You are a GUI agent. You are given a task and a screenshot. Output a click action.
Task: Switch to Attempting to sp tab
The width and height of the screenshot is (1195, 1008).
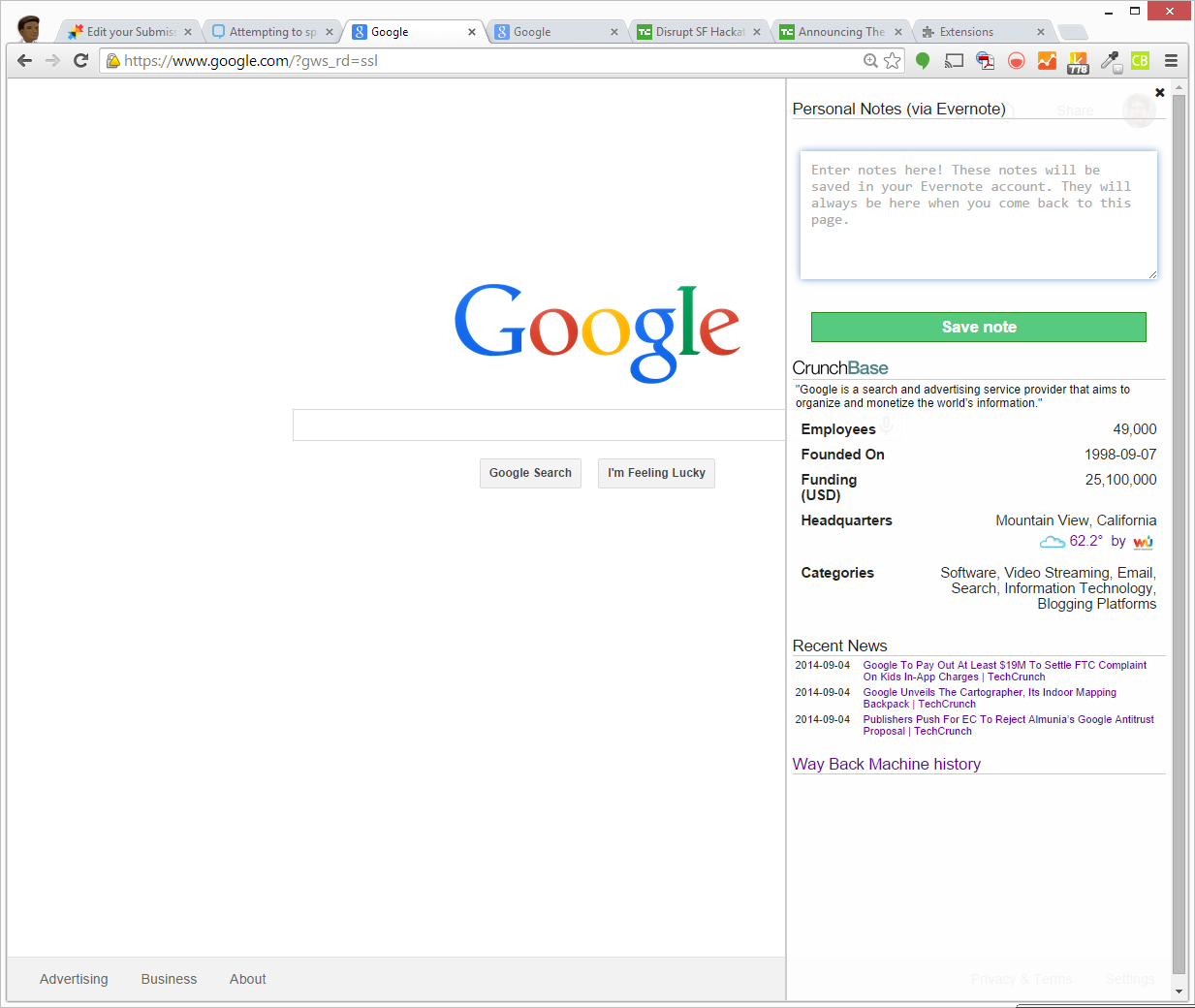tap(272, 32)
